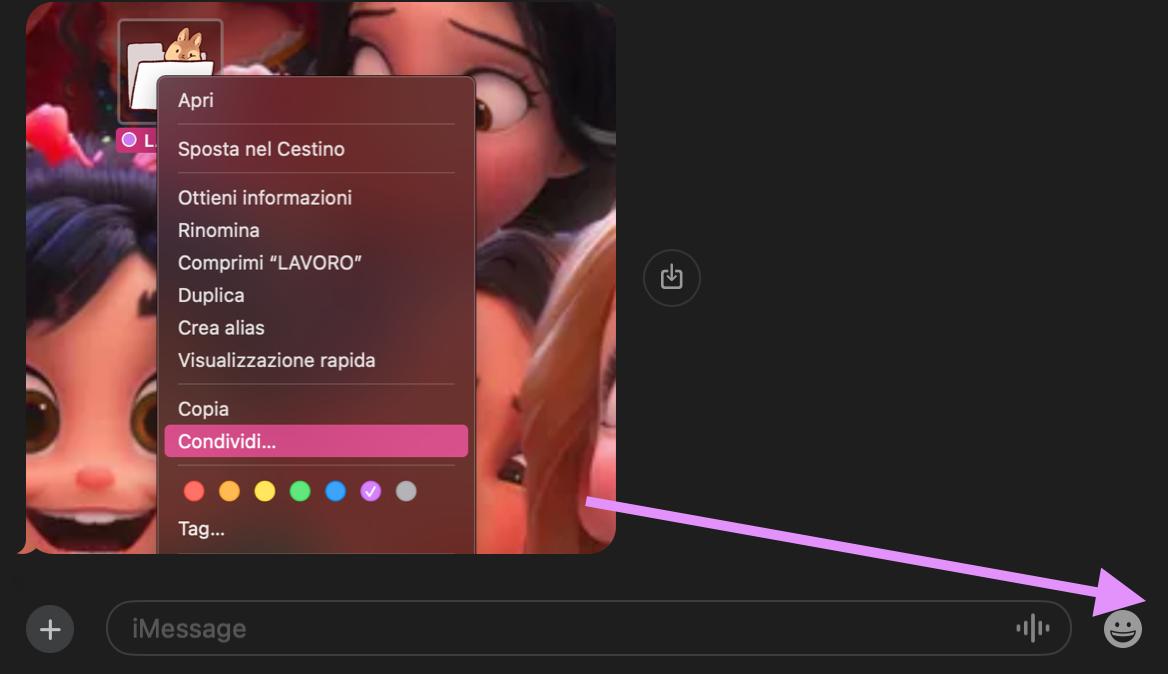Select Copia in the context menu
The width and height of the screenshot is (1168, 674).
click(x=203, y=409)
